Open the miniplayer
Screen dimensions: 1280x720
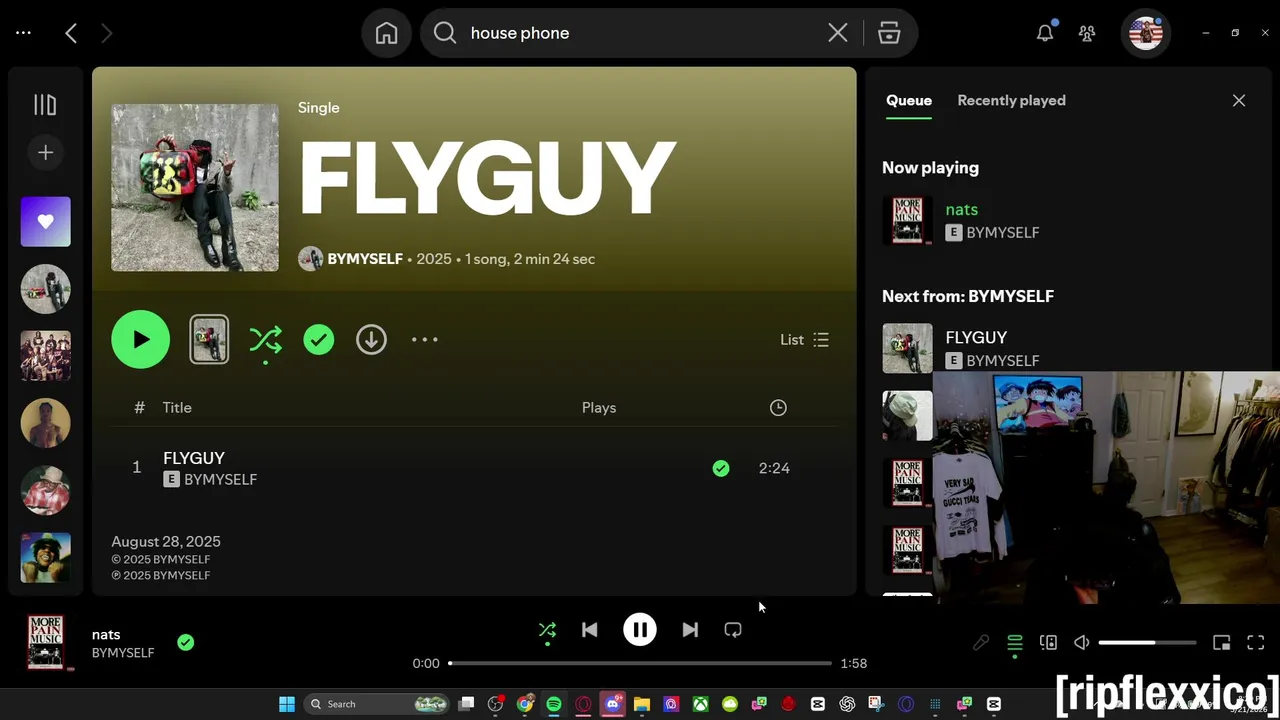1221,643
